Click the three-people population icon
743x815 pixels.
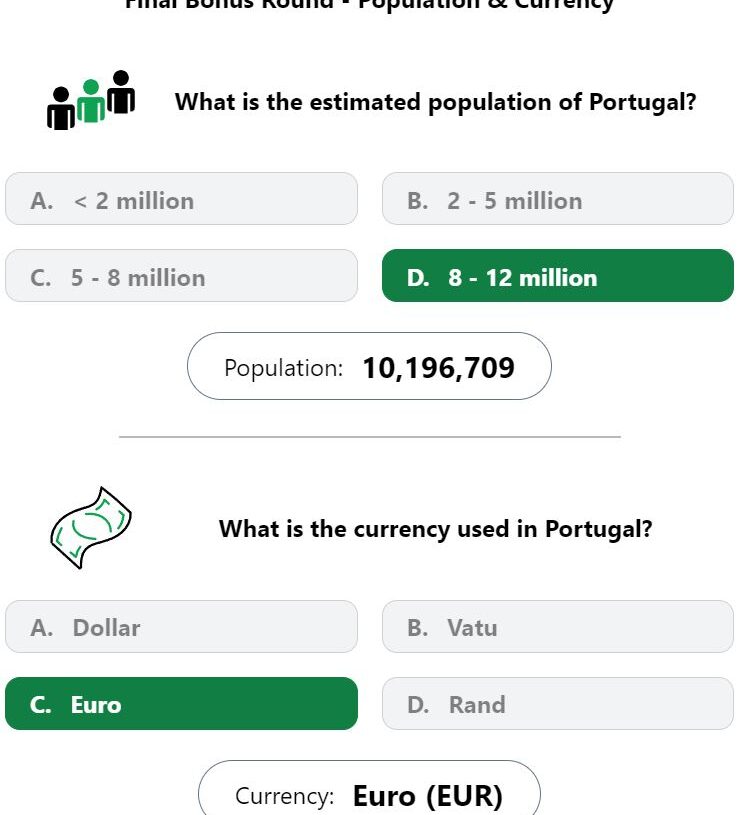tap(91, 100)
